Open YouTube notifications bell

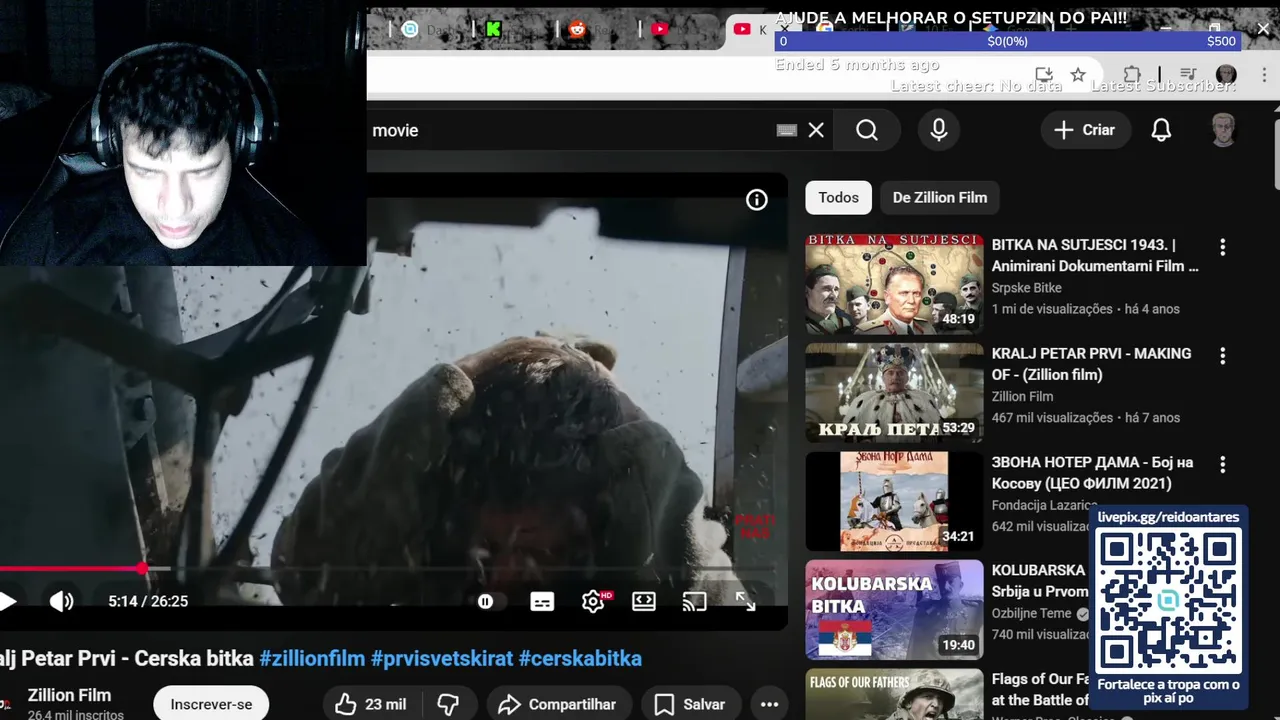tap(1161, 130)
